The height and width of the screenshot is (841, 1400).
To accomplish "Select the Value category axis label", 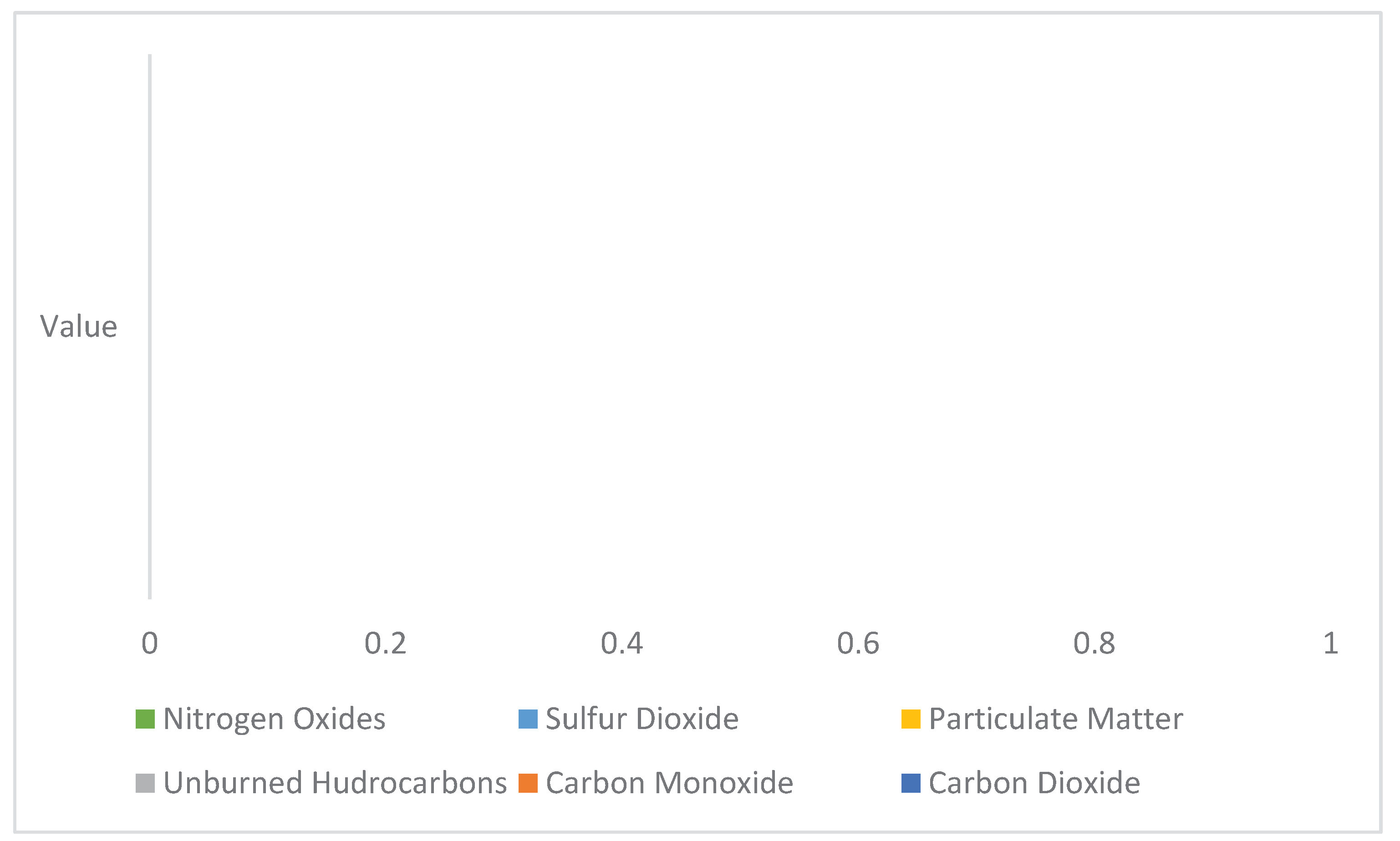I will coord(78,327).
